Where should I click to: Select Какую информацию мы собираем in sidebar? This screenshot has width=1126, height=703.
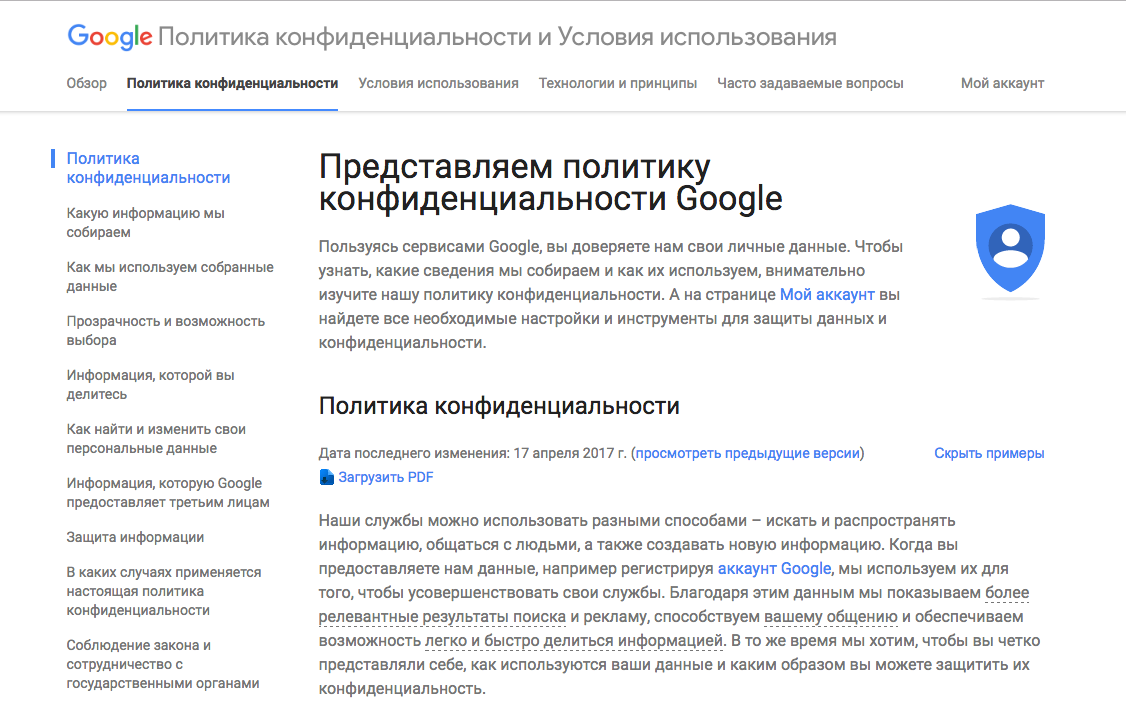coord(146,223)
